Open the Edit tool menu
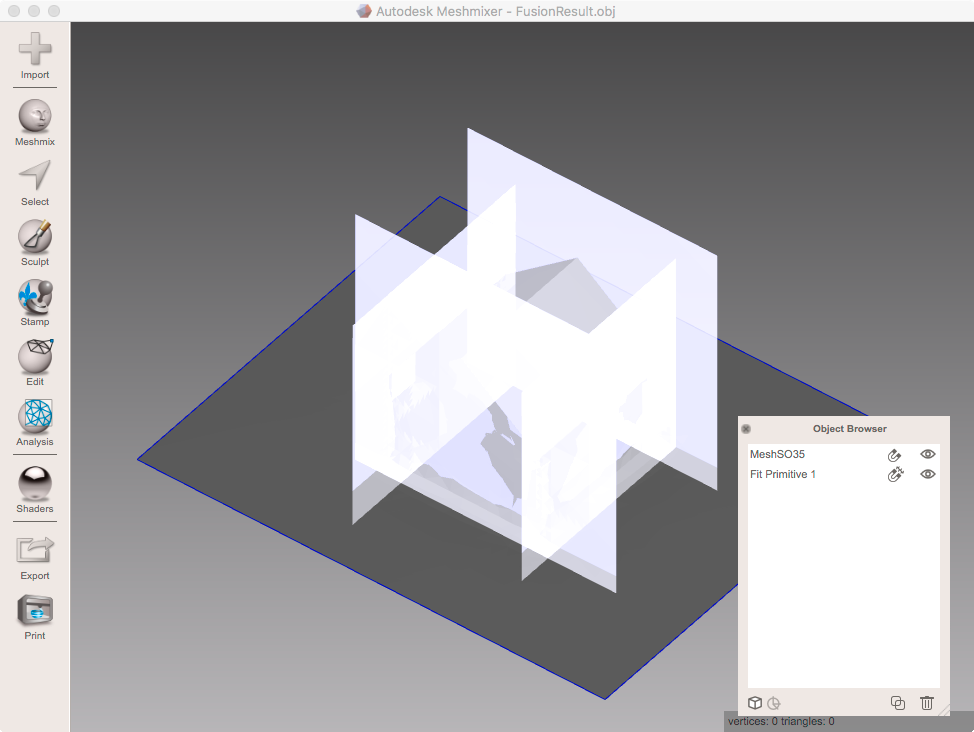 [34, 360]
